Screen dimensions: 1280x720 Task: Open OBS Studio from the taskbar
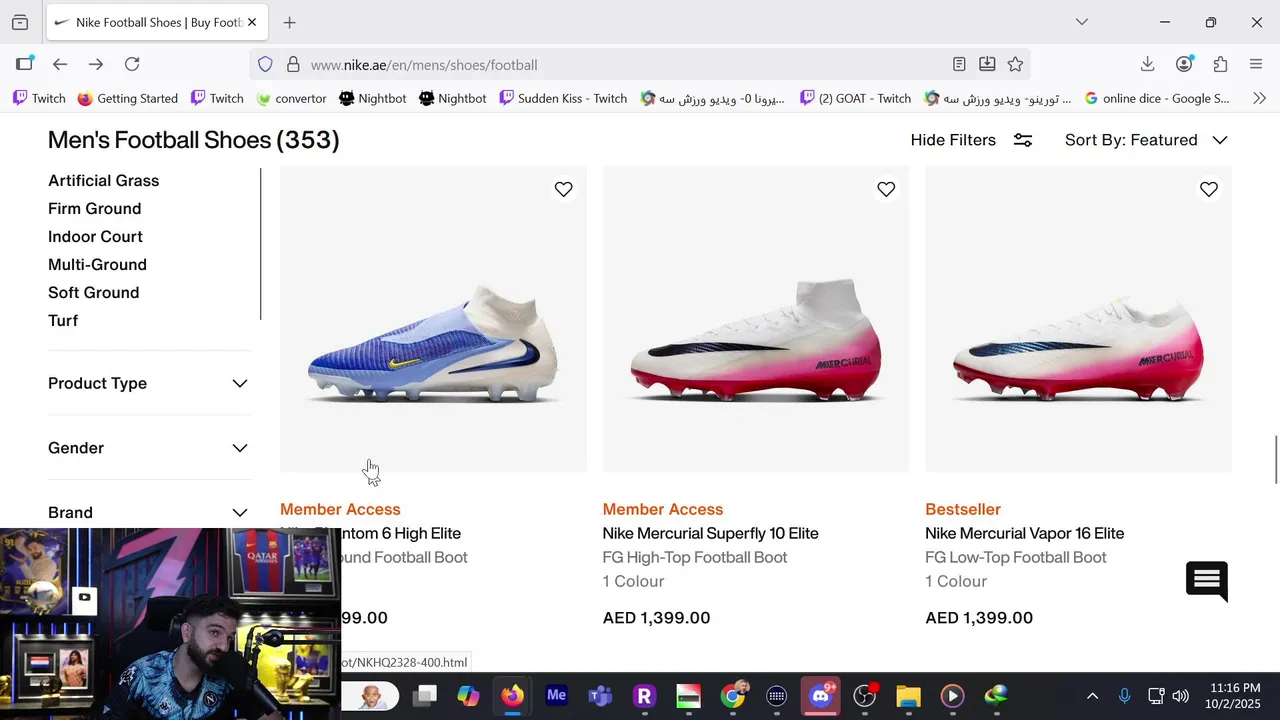click(865, 695)
